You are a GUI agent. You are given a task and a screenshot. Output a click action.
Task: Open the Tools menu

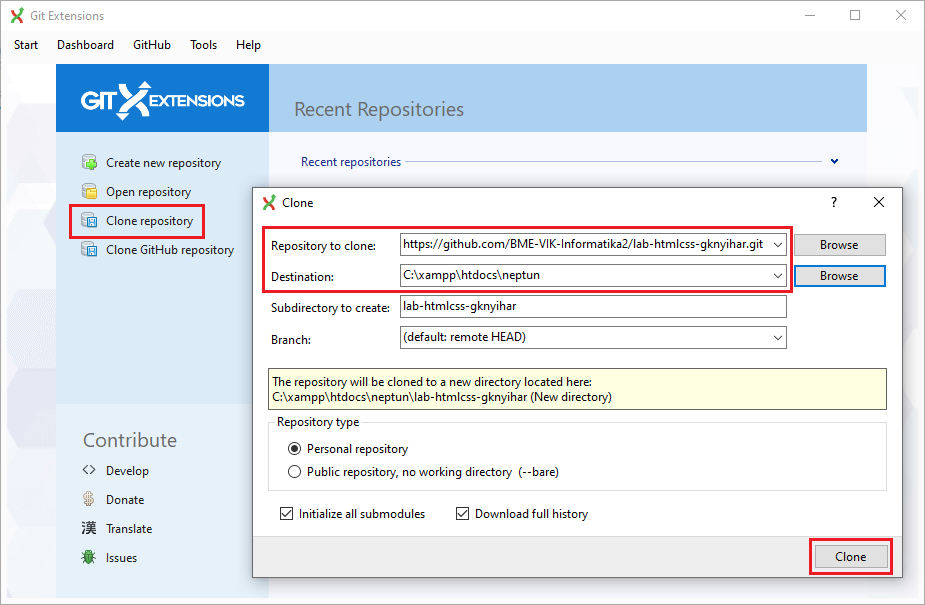[x=203, y=45]
